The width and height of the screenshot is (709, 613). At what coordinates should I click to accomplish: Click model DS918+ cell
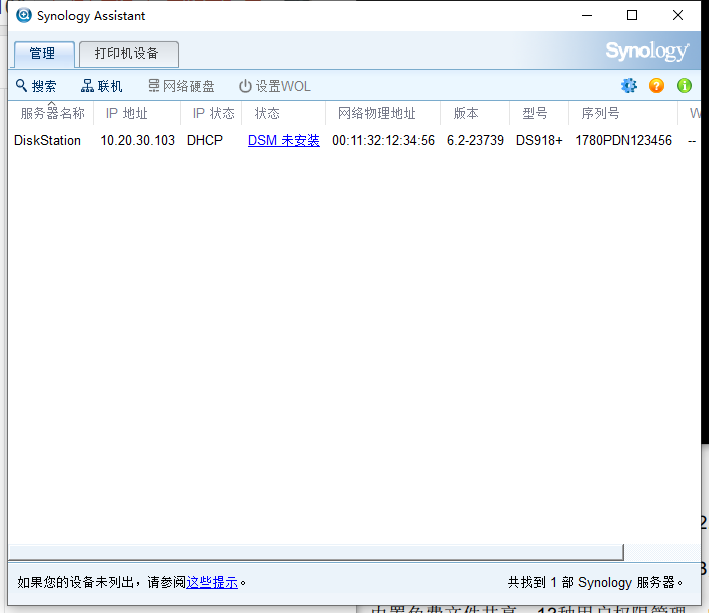point(539,141)
